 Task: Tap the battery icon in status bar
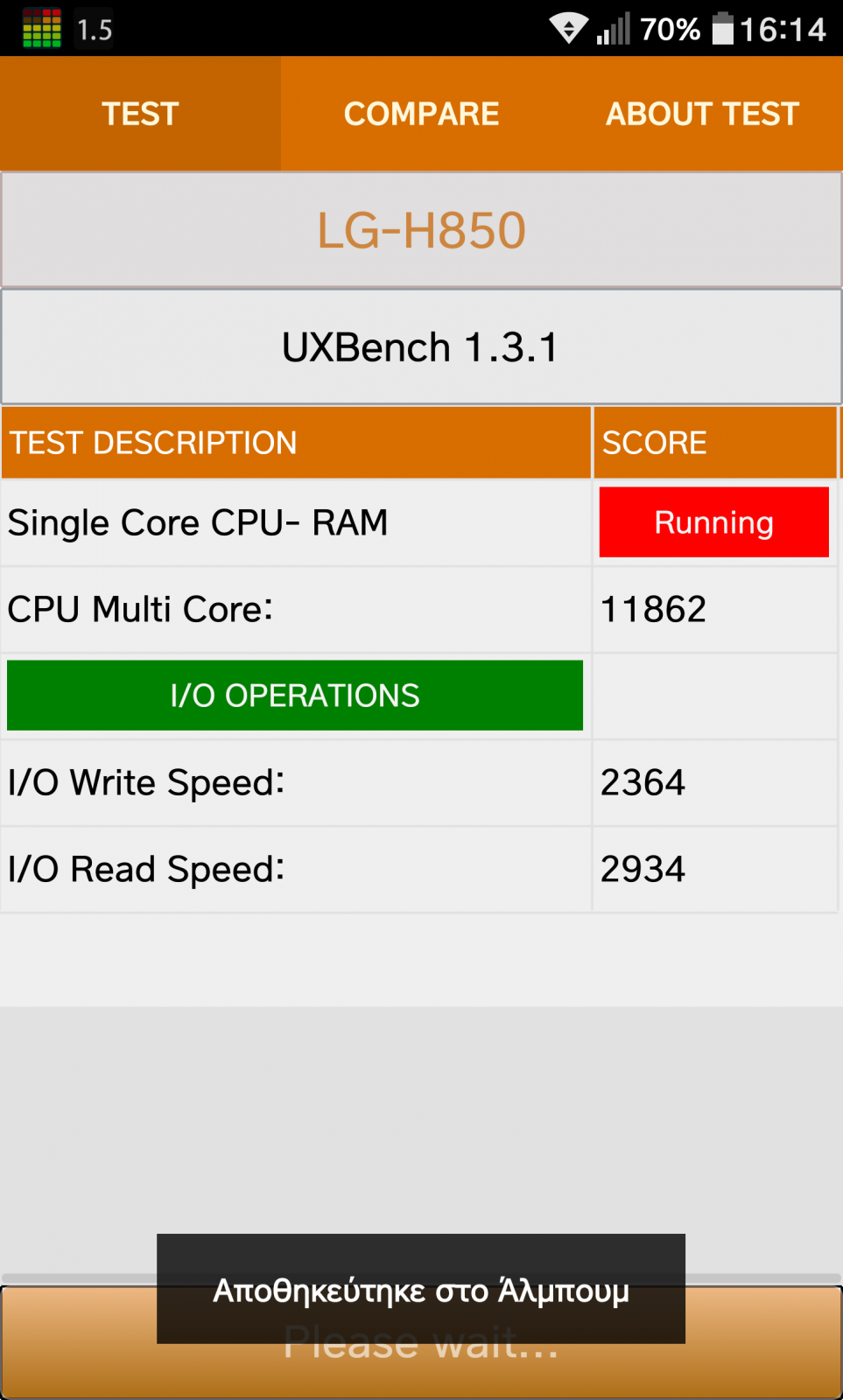pos(723,28)
